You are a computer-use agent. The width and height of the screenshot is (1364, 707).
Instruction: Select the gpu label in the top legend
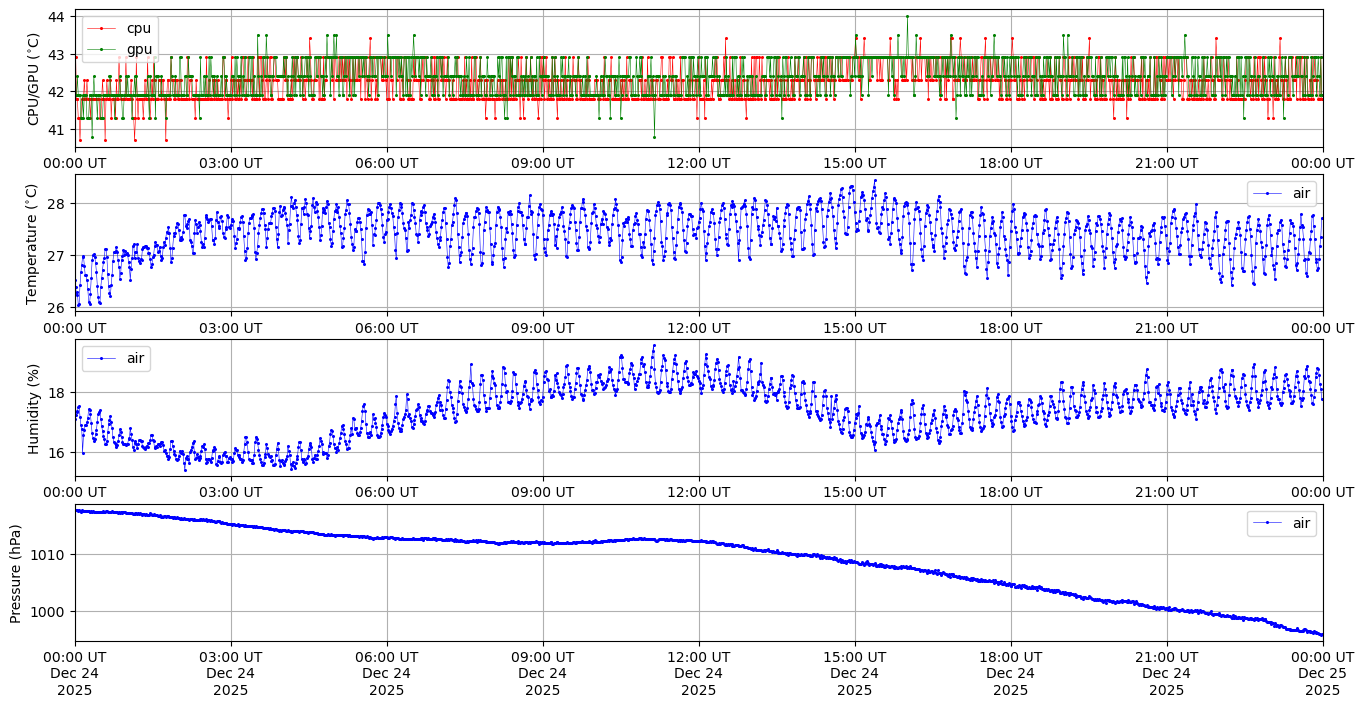(138, 49)
